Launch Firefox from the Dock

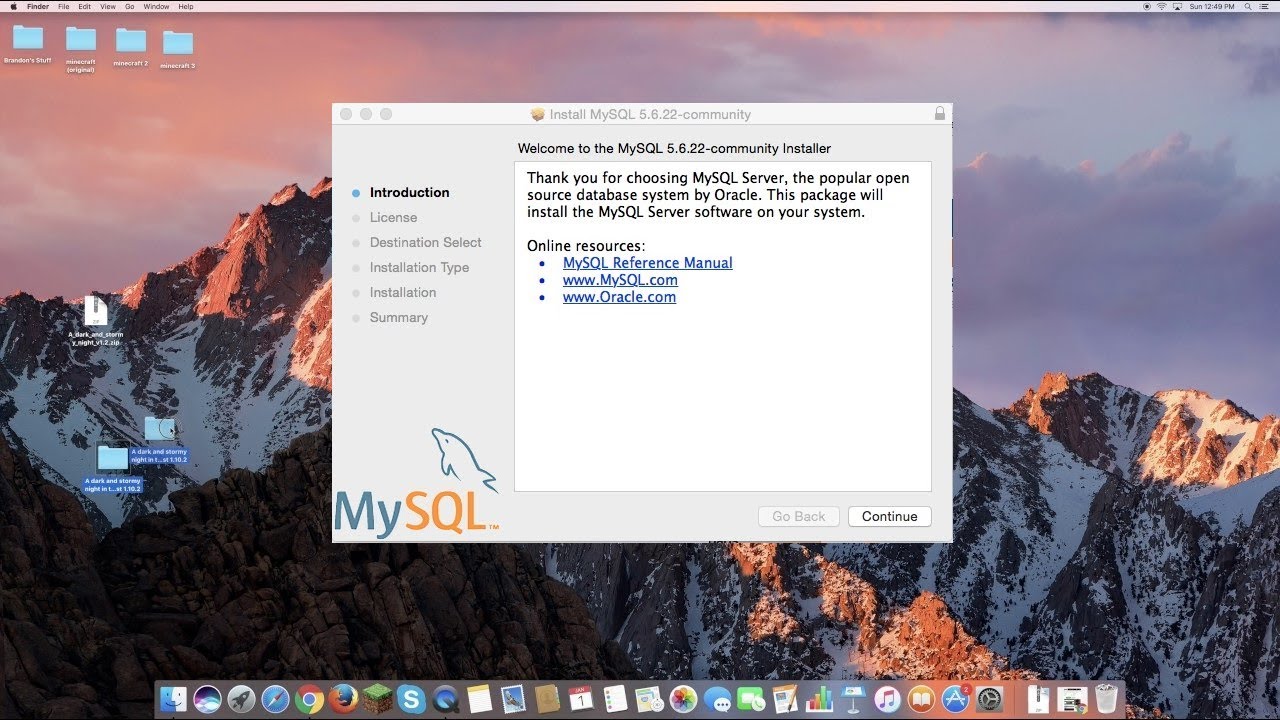(343, 699)
